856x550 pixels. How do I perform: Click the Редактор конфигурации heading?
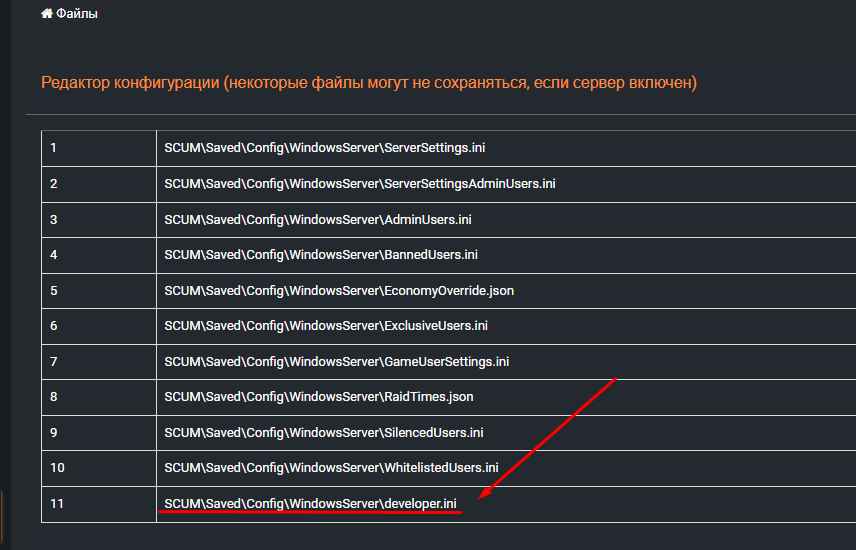click(x=368, y=82)
